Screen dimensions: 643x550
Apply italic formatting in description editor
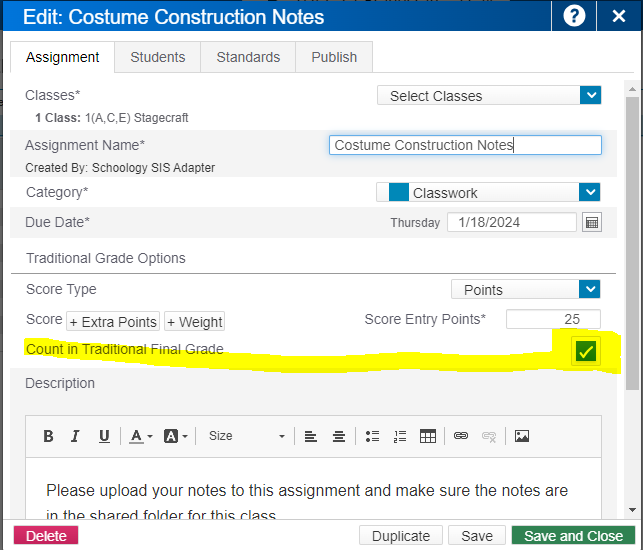pos(75,436)
